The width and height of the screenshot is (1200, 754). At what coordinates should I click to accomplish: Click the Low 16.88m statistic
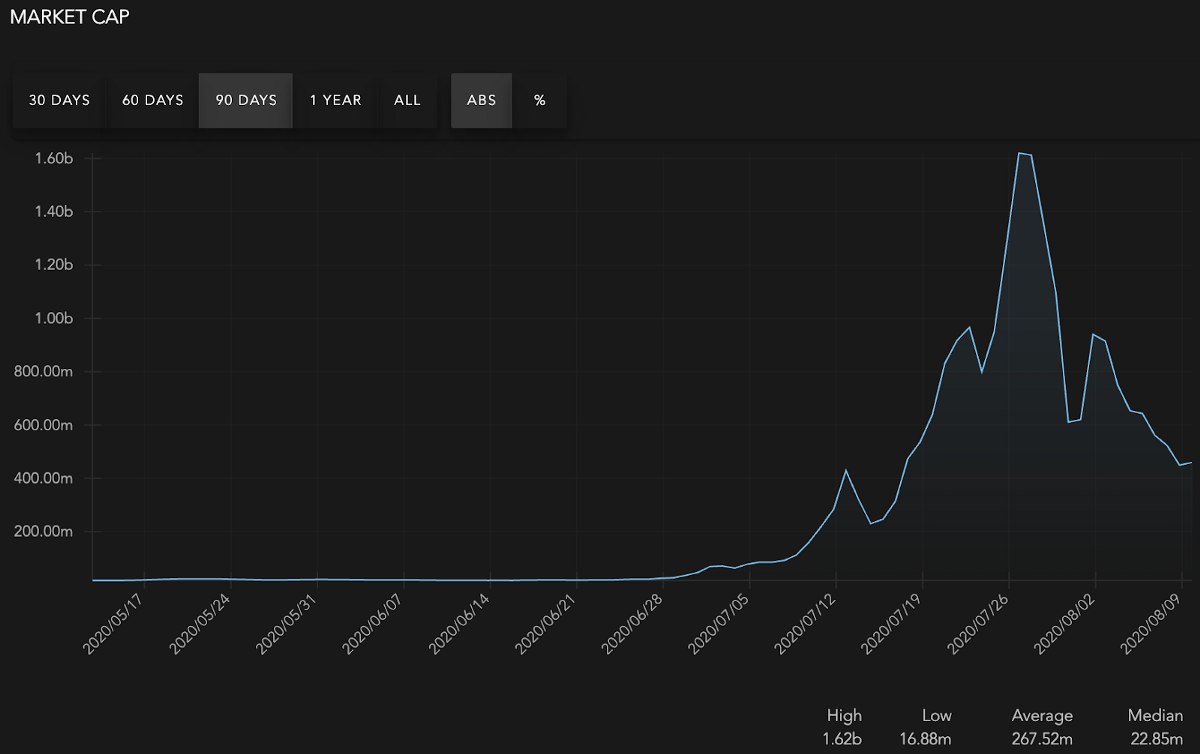[926, 727]
